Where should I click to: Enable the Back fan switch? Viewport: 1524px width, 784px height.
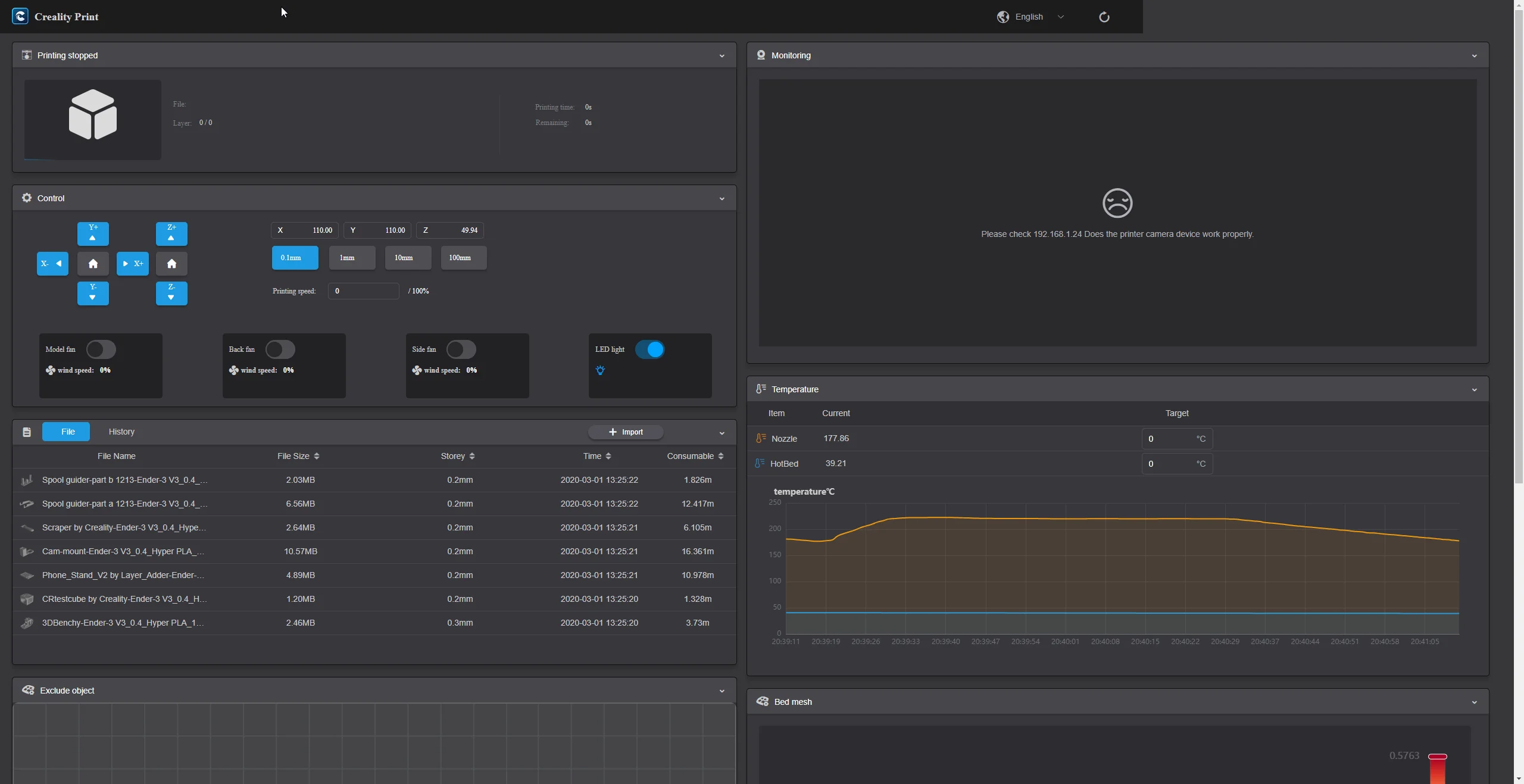[x=280, y=349]
